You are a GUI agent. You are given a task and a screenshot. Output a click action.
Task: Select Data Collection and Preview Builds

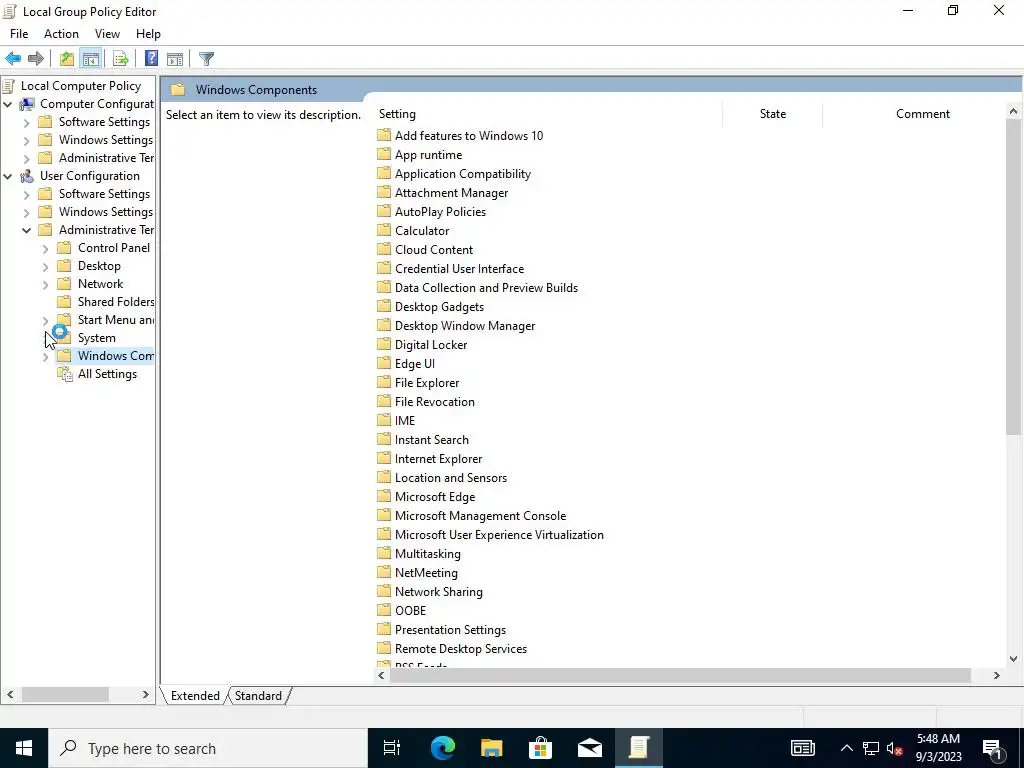click(486, 287)
